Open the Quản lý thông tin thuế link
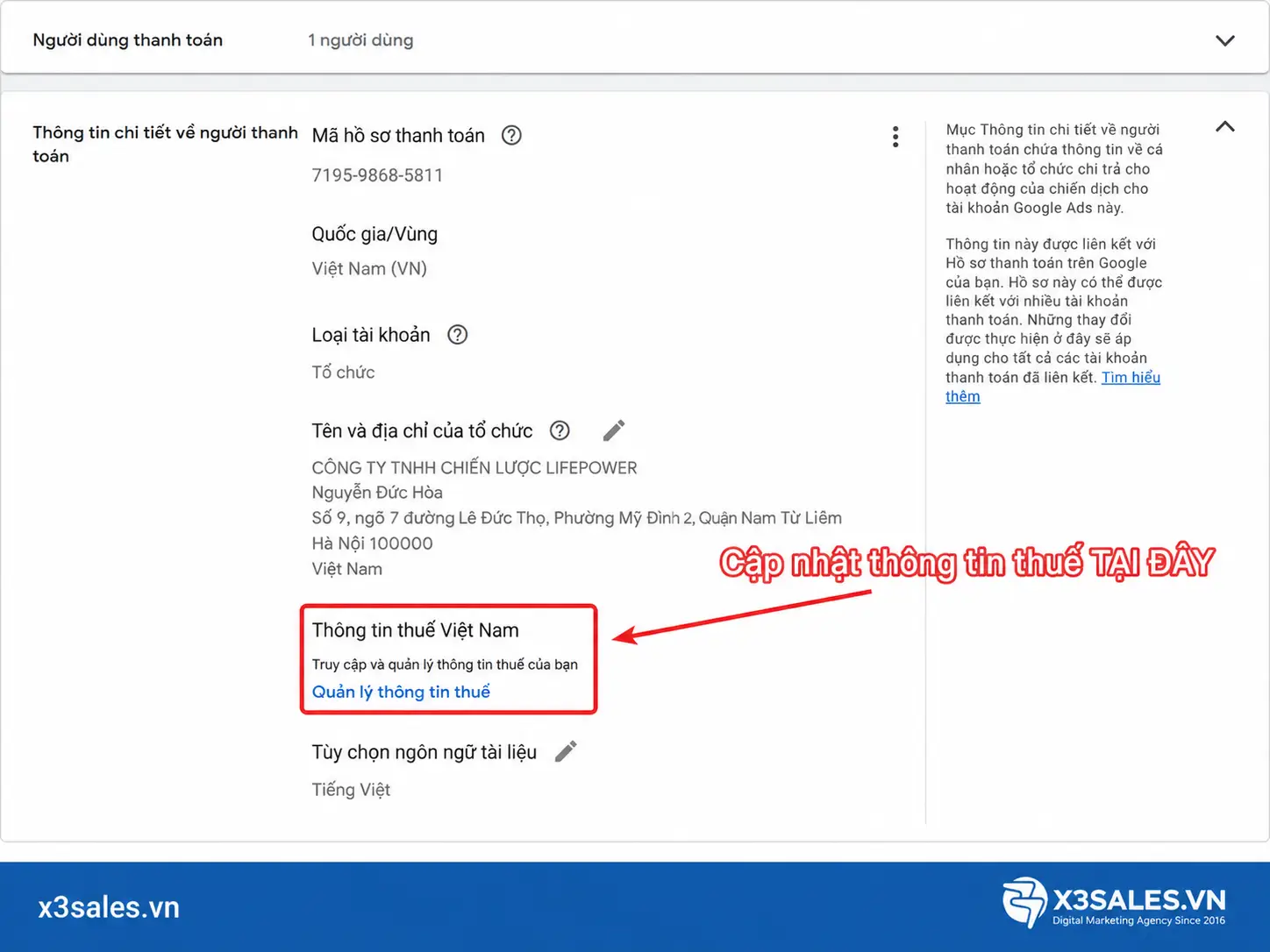Viewport: 1270px width, 952px height. pyautogui.click(x=401, y=692)
